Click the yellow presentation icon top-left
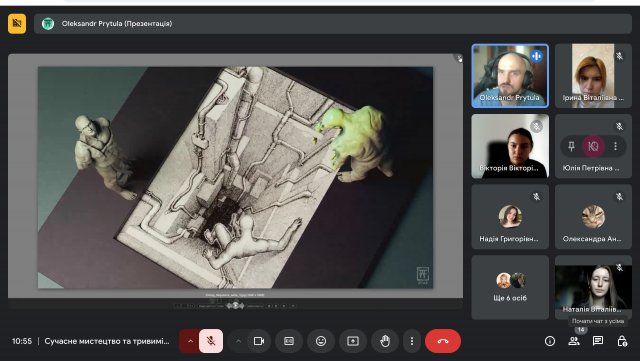 [17, 24]
